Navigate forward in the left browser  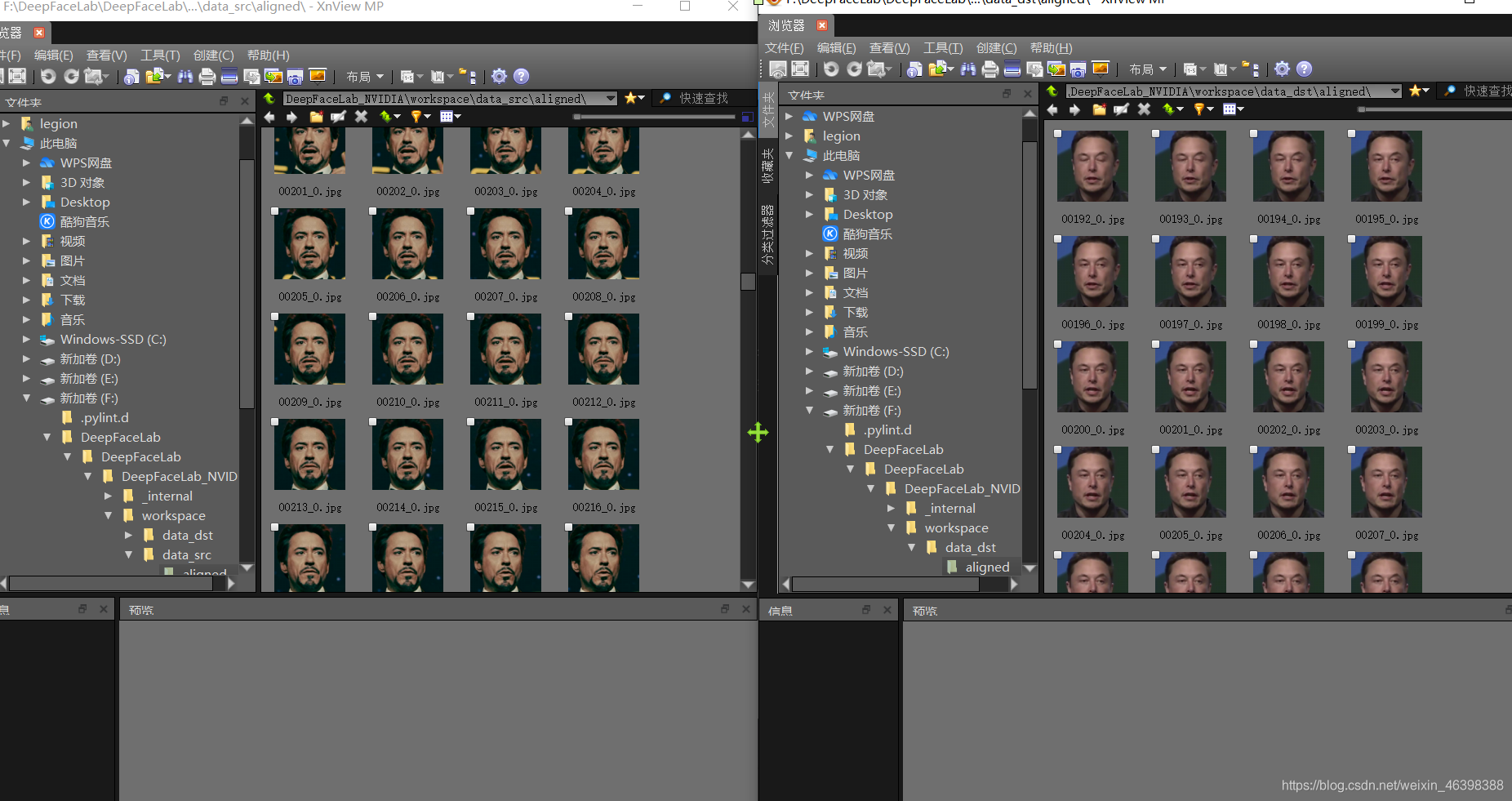point(291,117)
